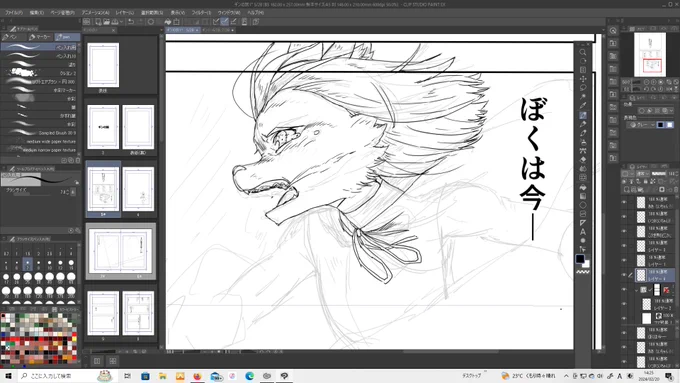
Task: Open the dropdown arrow beside Save icon
Action: point(121,22)
